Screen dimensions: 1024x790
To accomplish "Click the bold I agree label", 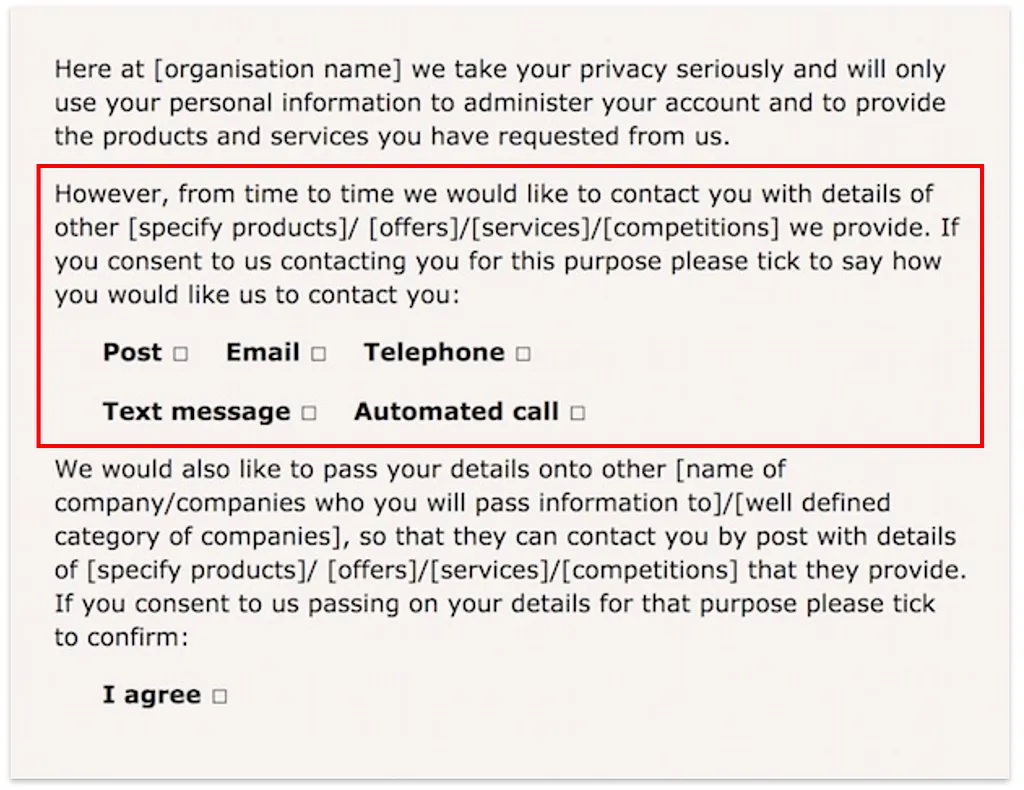I will click(152, 696).
